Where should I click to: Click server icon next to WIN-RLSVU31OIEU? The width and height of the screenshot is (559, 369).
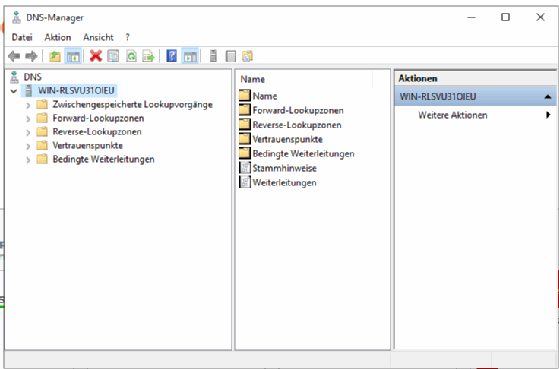coord(29,91)
